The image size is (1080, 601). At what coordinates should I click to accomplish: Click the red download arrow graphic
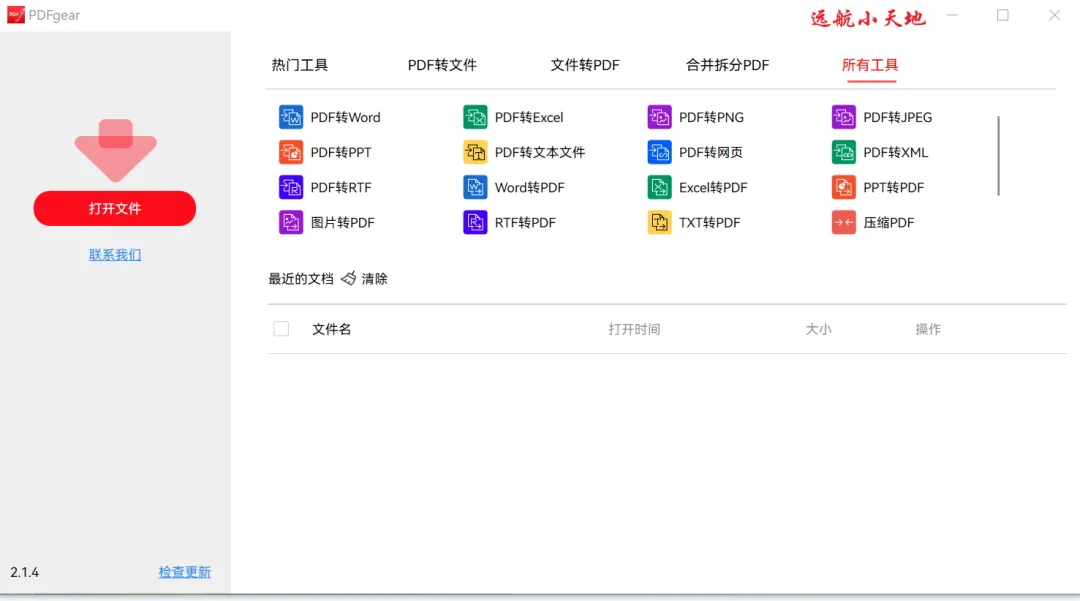point(116,151)
